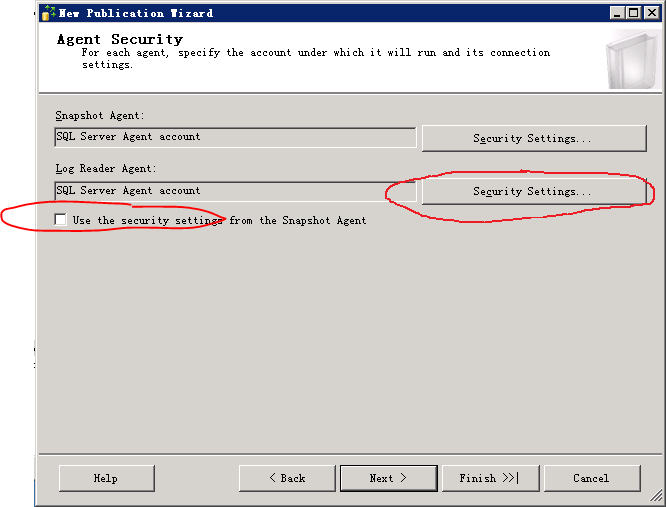The image size is (666, 507).
Task: Click the New Publication Wizard title bar icon
Action: (x=48, y=13)
